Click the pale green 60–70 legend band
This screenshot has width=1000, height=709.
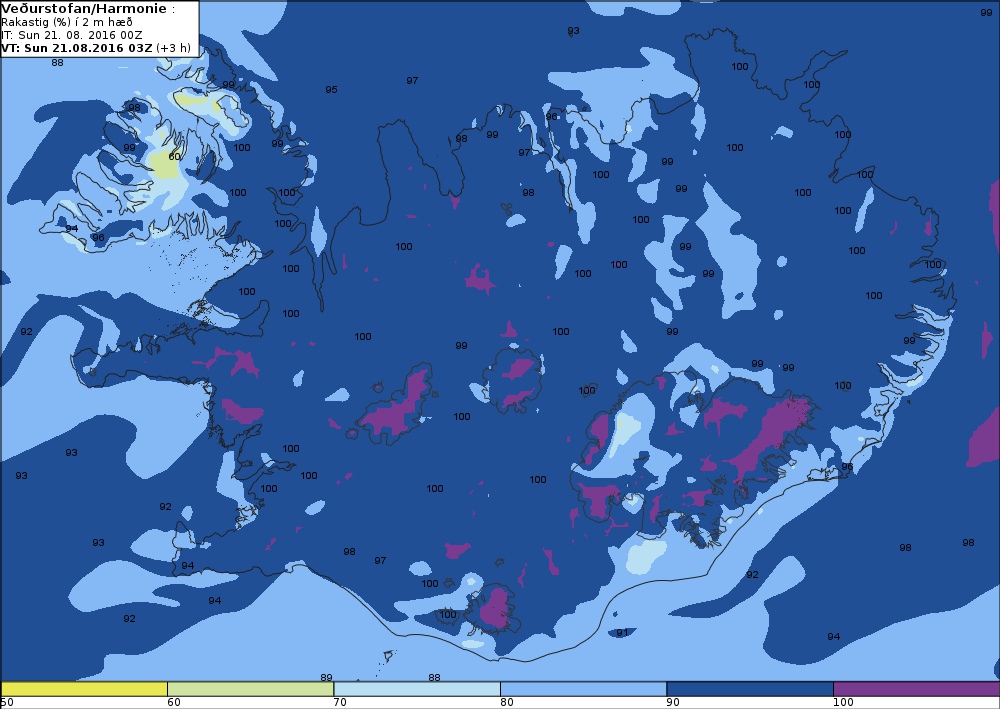tap(250, 689)
